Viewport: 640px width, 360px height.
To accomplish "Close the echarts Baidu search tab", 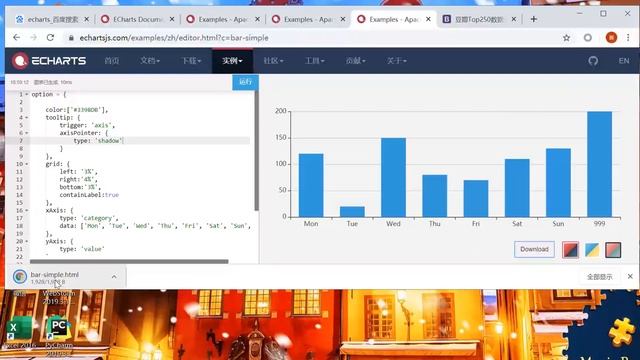I will 87,19.
